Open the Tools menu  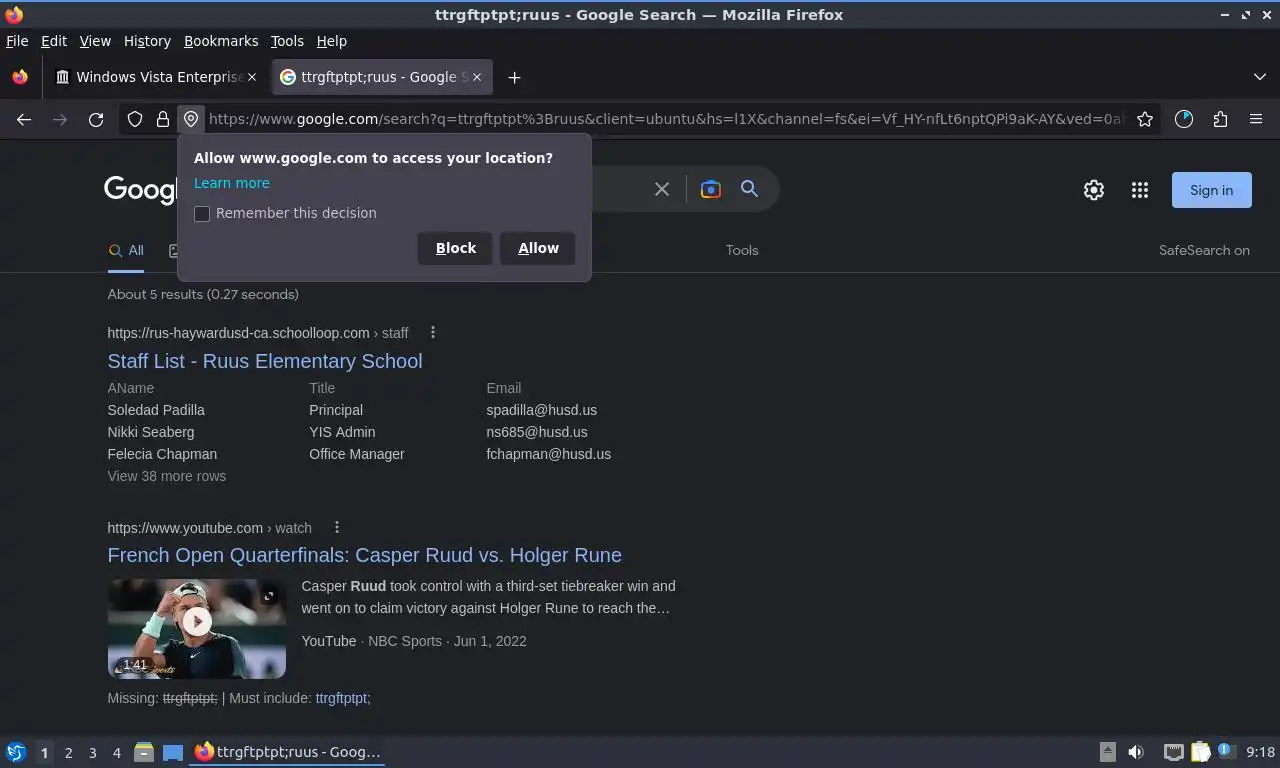(x=287, y=41)
